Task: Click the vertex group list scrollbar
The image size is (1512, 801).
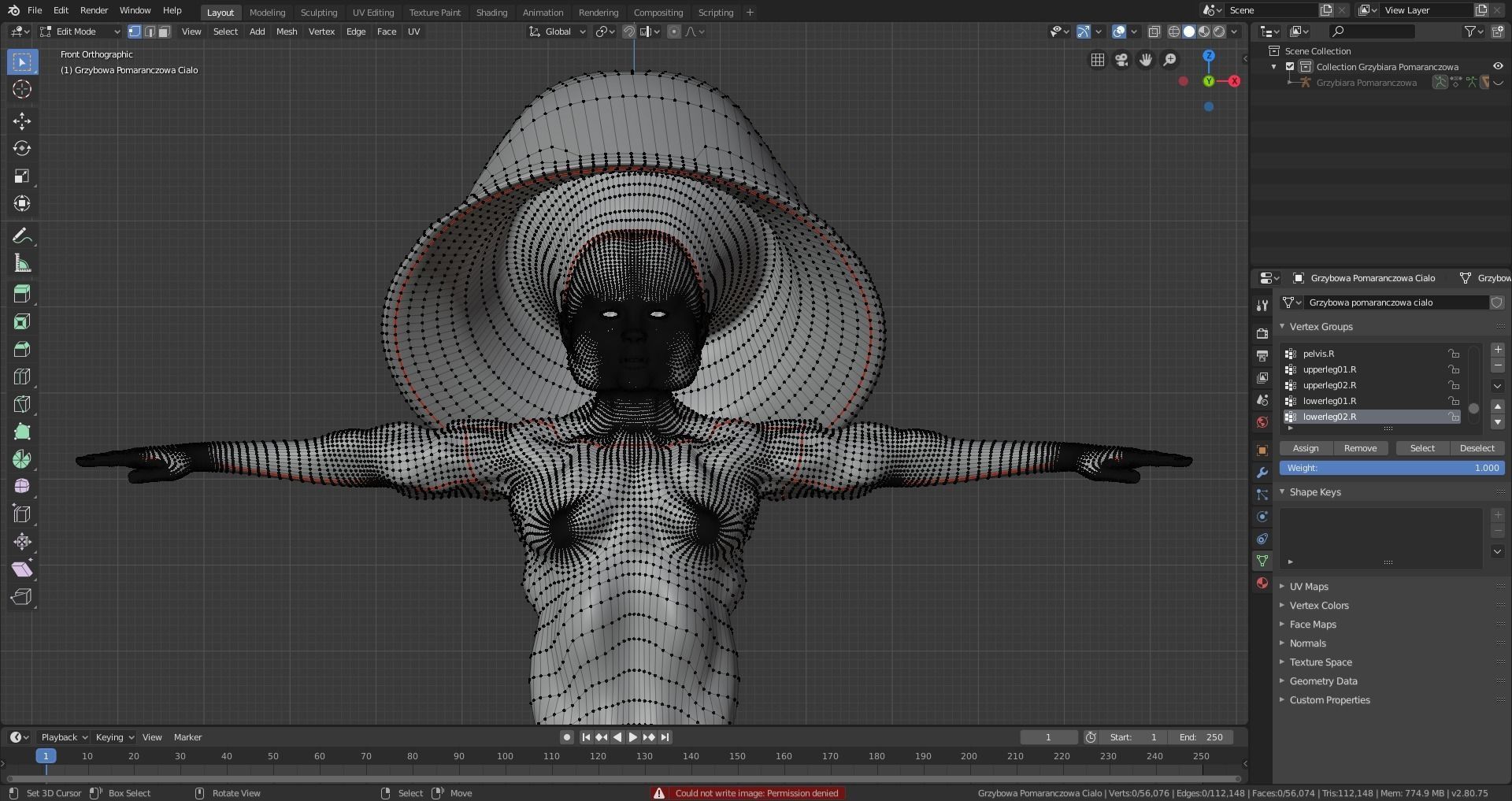Action: click(1473, 408)
